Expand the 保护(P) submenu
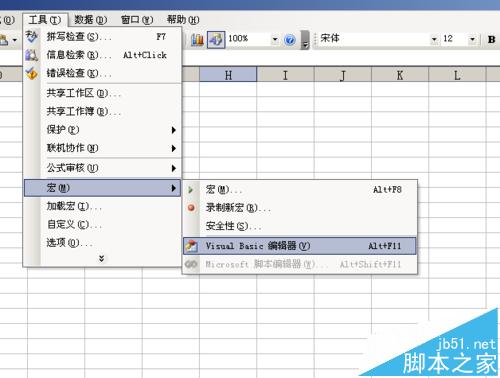The image size is (500, 378). 103,130
